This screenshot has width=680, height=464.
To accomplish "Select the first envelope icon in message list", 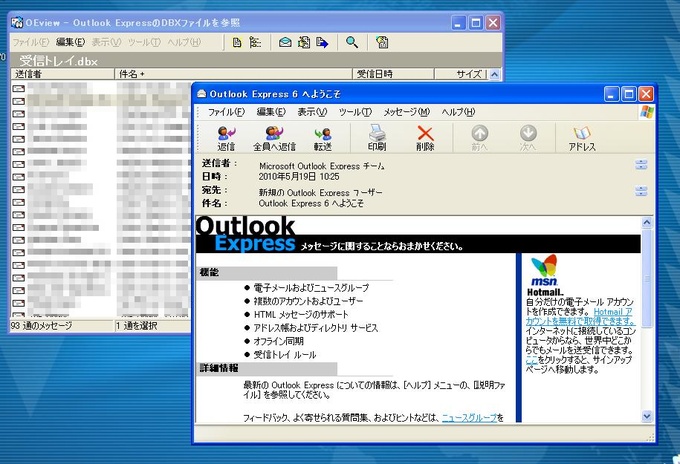I will 18,88.
